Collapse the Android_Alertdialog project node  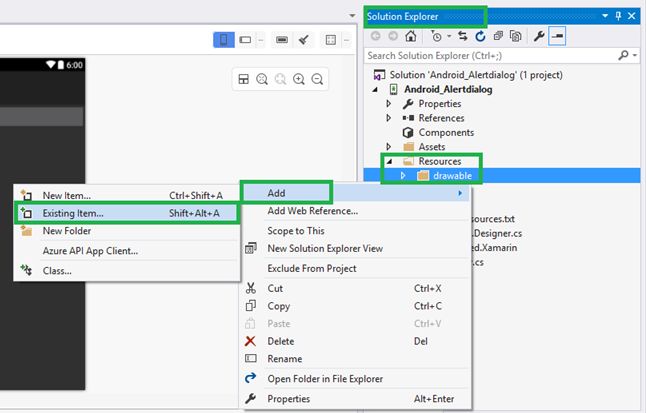click(x=375, y=89)
